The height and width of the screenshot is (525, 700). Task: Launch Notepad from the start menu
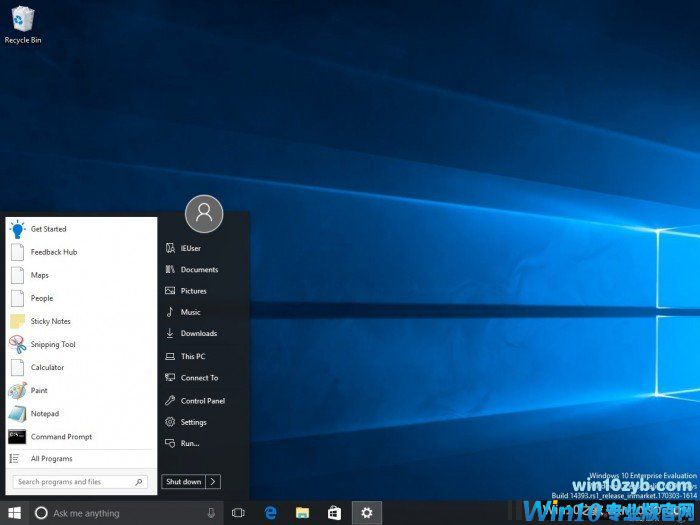click(44, 413)
